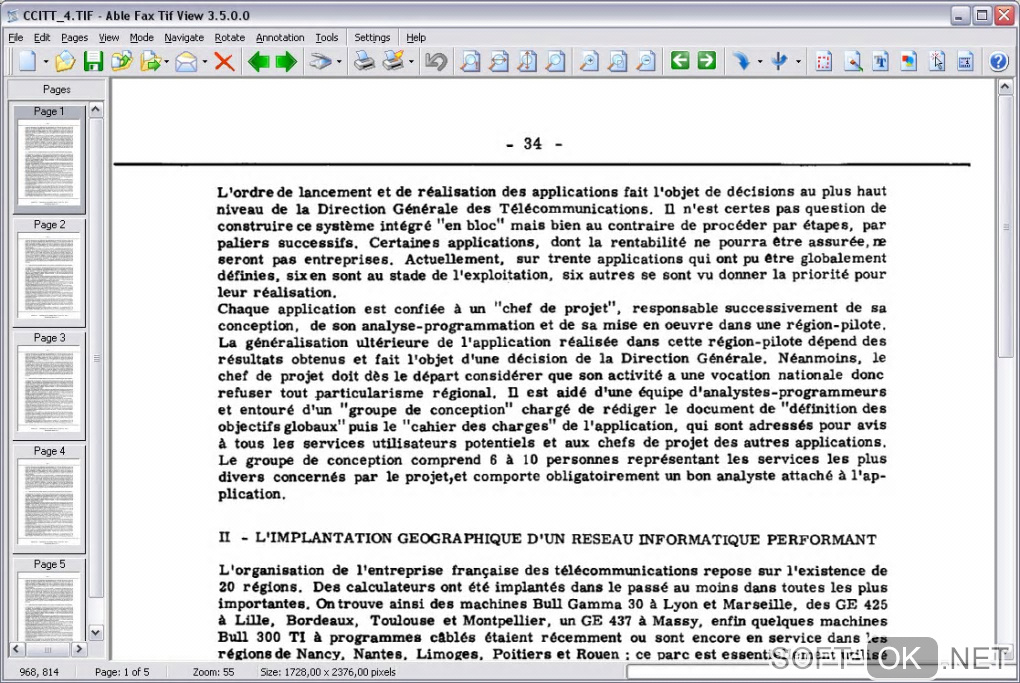Click thumbnail panel scroll down arrow
Viewport: 1020px width, 683px height.
96,633
